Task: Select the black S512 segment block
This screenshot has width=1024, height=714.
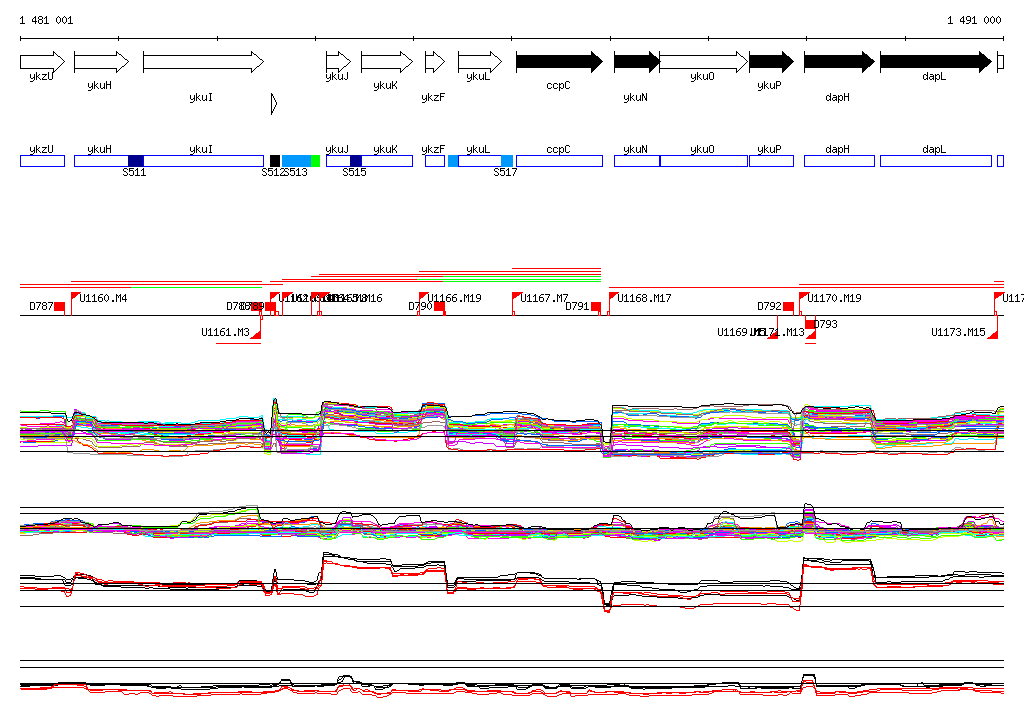Action: point(275,161)
